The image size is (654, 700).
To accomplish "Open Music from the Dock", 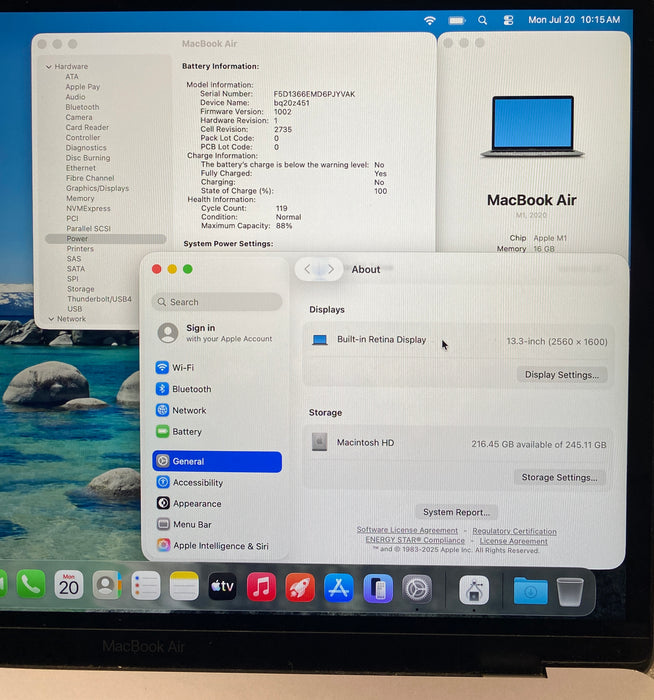I will tap(261, 587).
